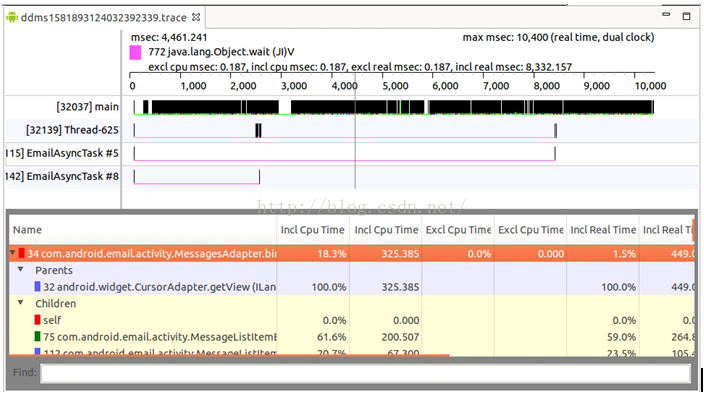704x393 pixels.
Task: Click the EmailAsyncTask #5 timeline span
Action: (x=344, y=154)
